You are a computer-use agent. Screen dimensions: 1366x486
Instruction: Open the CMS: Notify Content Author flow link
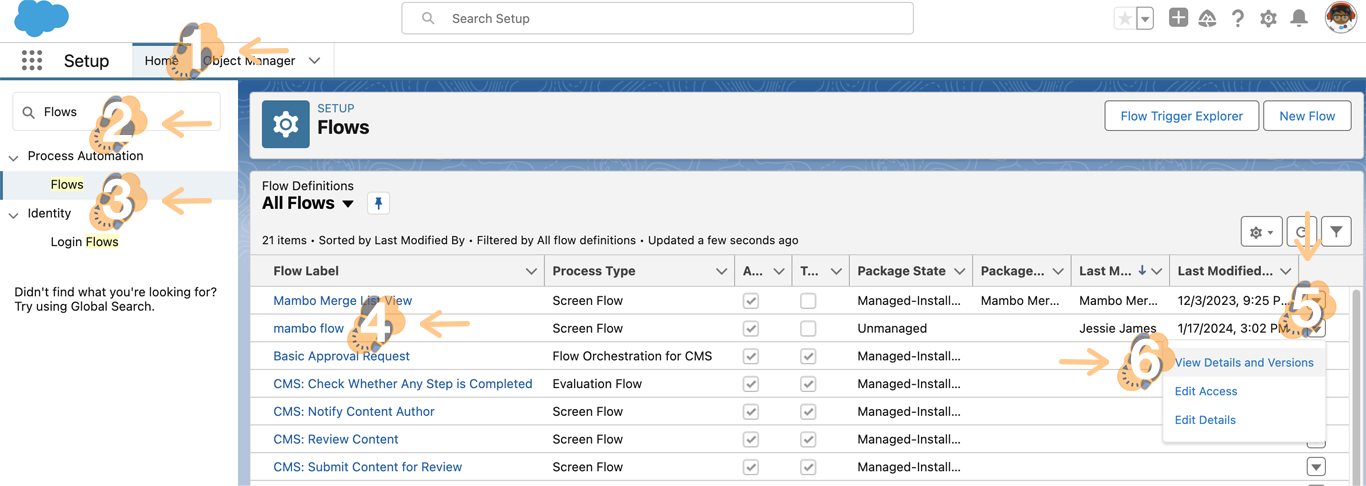click(354, 411)
